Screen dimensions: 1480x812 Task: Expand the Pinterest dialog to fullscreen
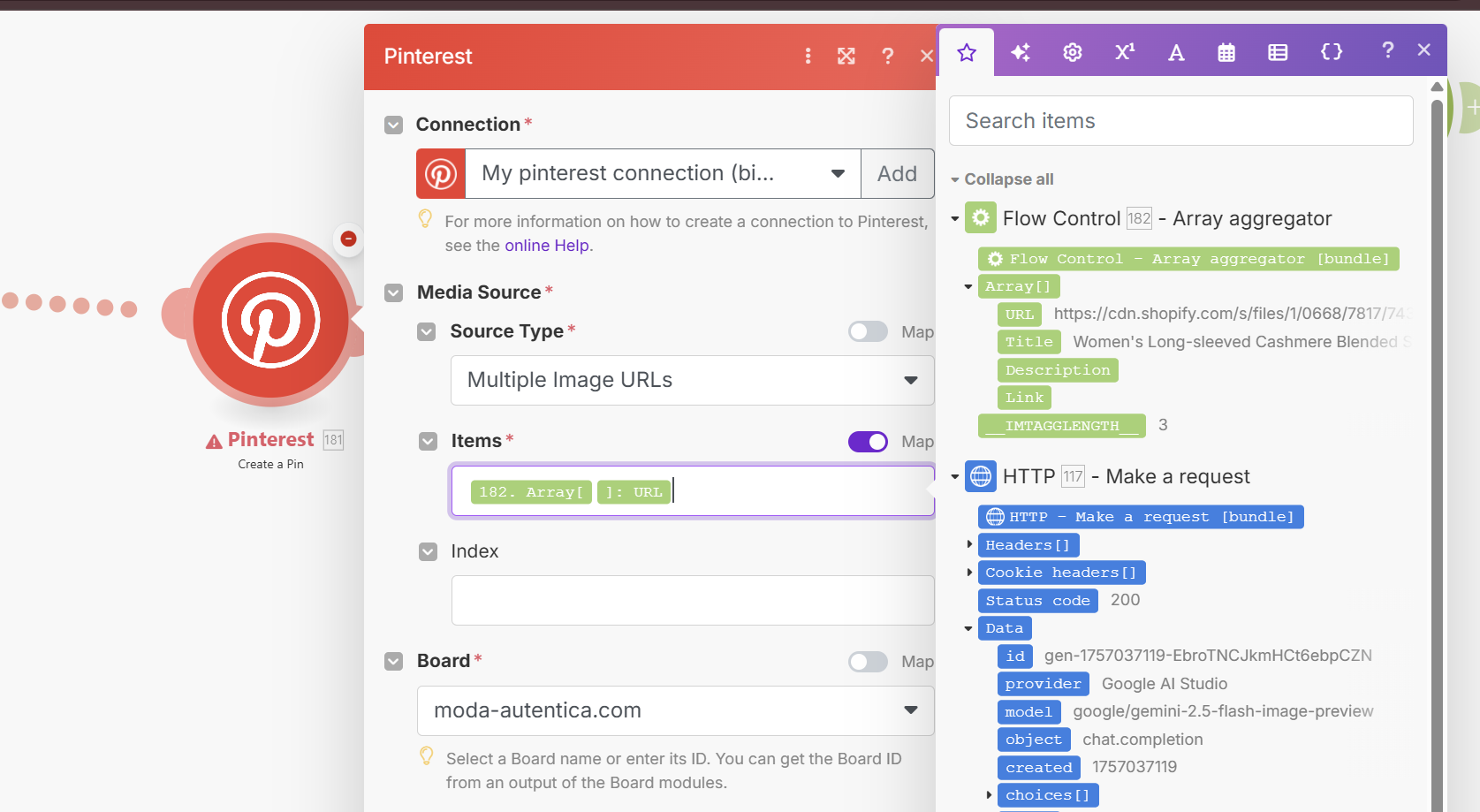tap(846, 57)
